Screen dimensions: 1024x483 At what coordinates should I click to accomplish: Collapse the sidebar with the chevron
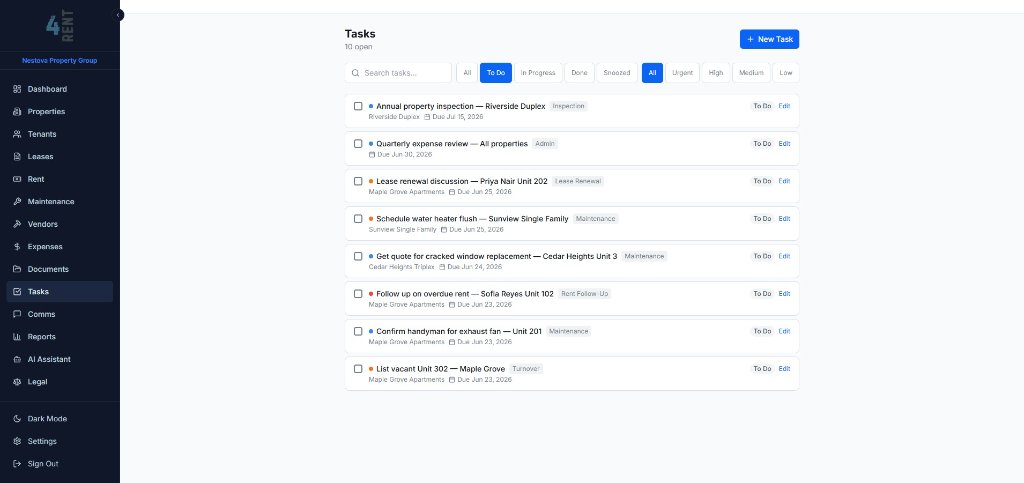point(118,15)
